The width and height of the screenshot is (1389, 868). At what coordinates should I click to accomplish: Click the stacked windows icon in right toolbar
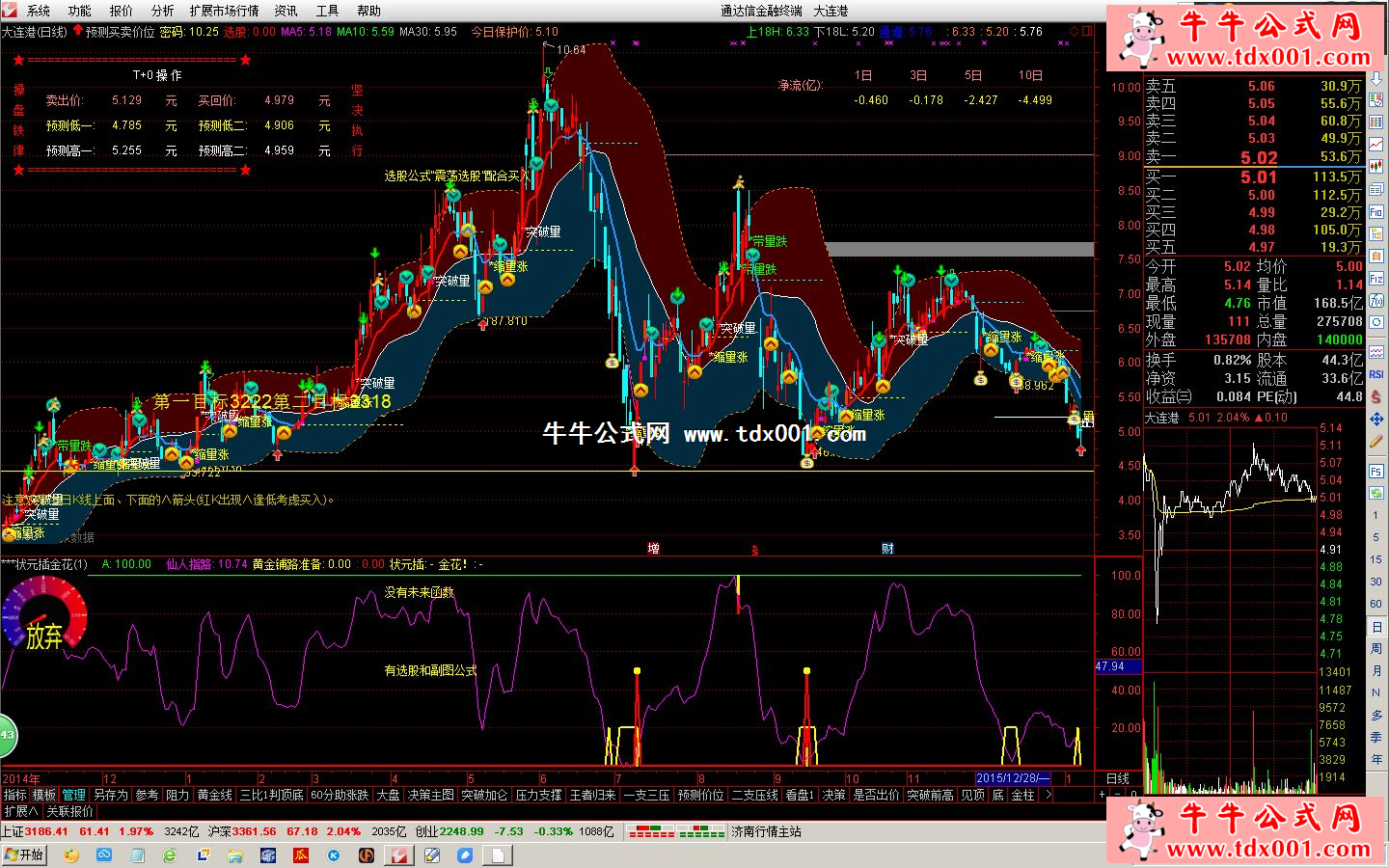click(1376, 188)
